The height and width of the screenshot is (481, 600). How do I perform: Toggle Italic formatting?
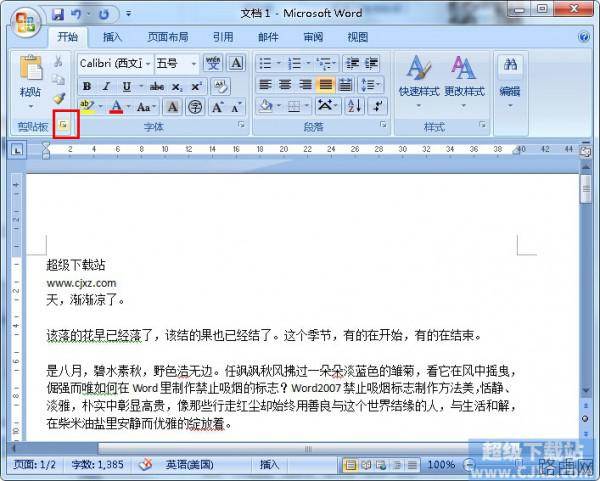tap(106, 86)
